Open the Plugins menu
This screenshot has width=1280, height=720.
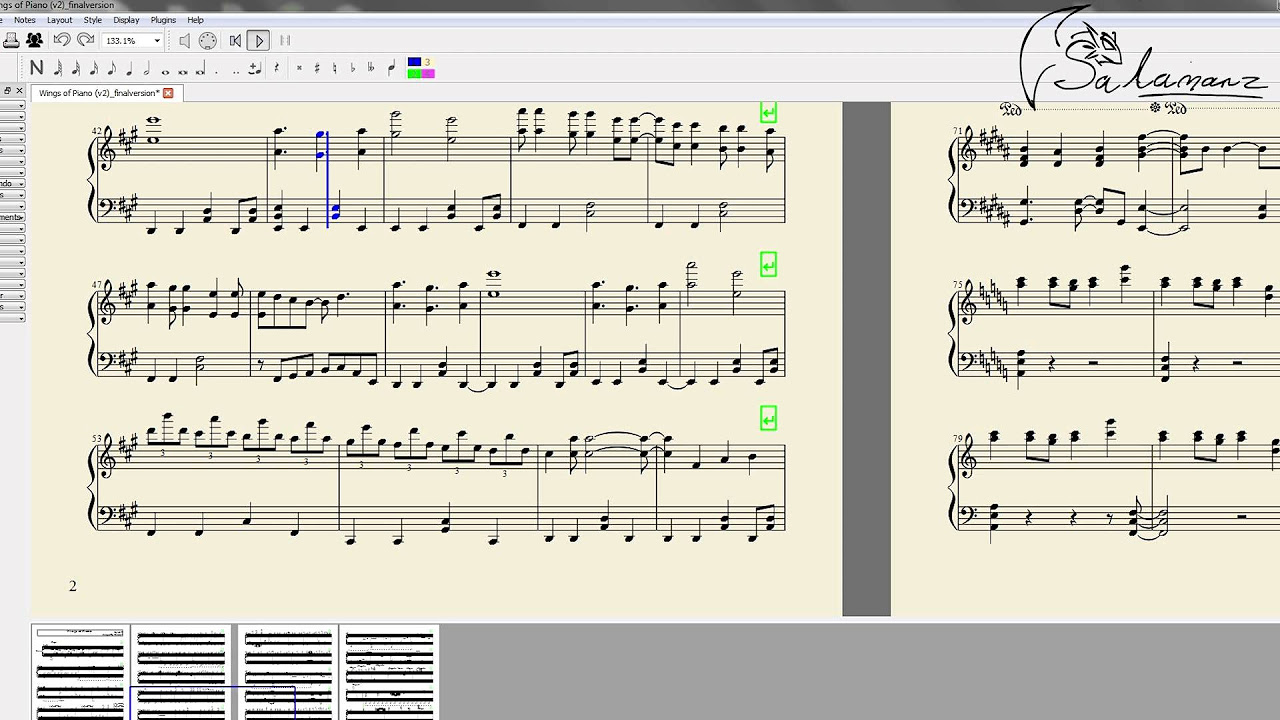point(163,20)
